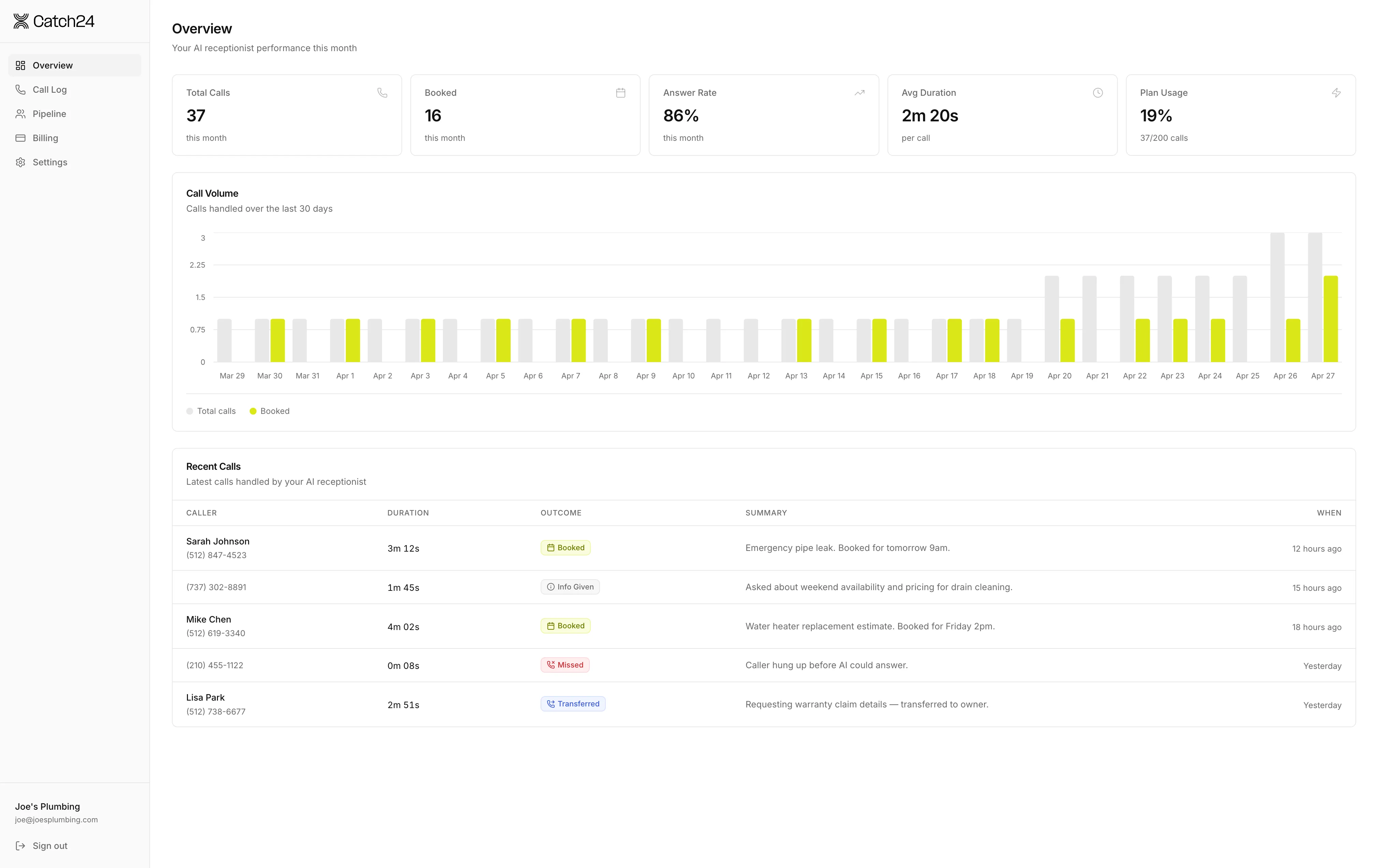Click the trending arrow icon on Answer Rate card
Image resolution: width=1378 pixels, height=868 pixels.
(x=859, y=92)
